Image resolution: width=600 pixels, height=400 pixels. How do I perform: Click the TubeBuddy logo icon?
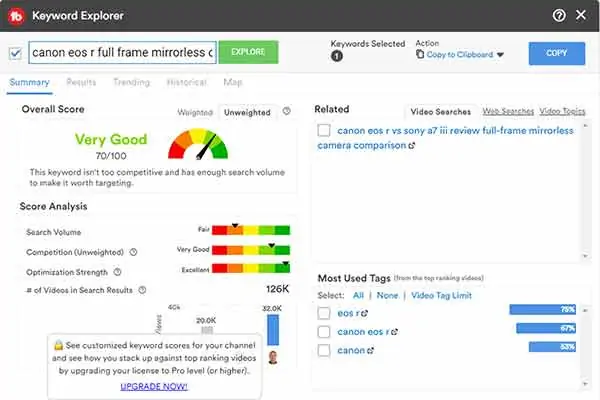pos(16,16)
